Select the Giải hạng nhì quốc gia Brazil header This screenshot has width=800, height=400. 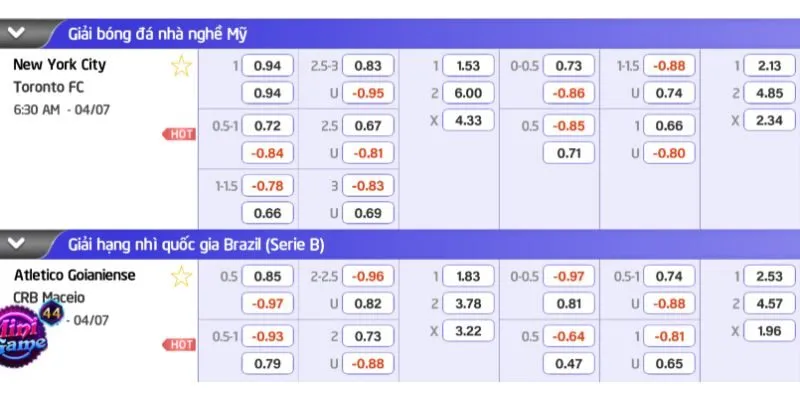point(196,245)
